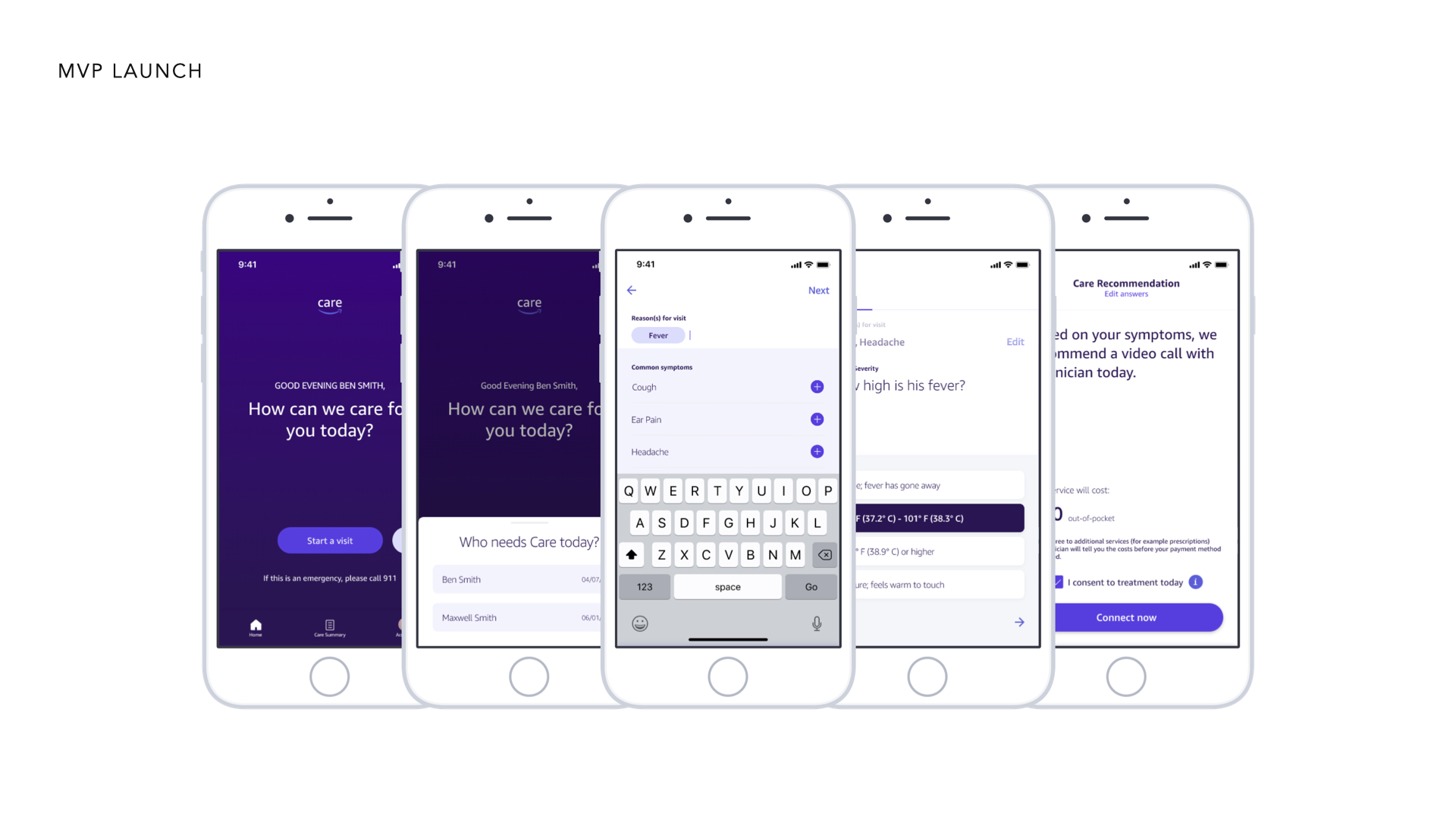Image resolution: width=1456 pixels, height=819 pixels.
Task: Tap the Add symptom Cough icon
Action: (x=817, y=387)
